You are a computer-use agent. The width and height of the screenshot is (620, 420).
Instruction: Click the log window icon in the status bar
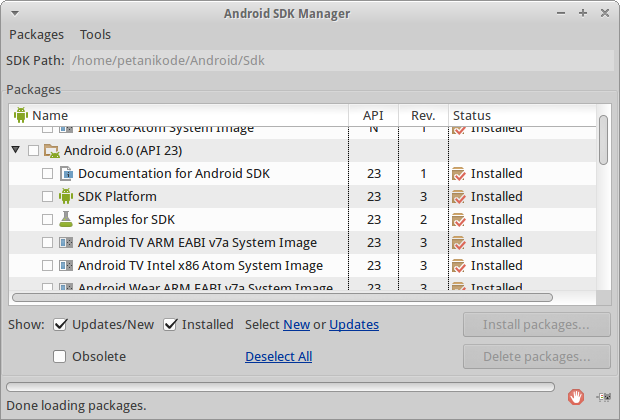603,397
